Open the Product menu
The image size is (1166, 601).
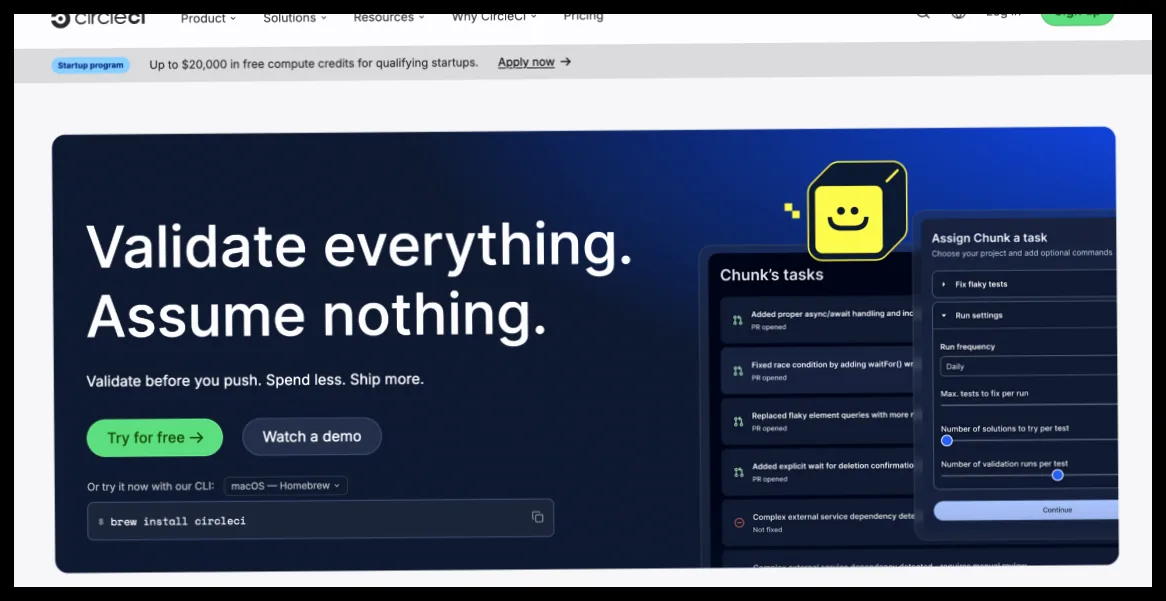pos(208,19)
